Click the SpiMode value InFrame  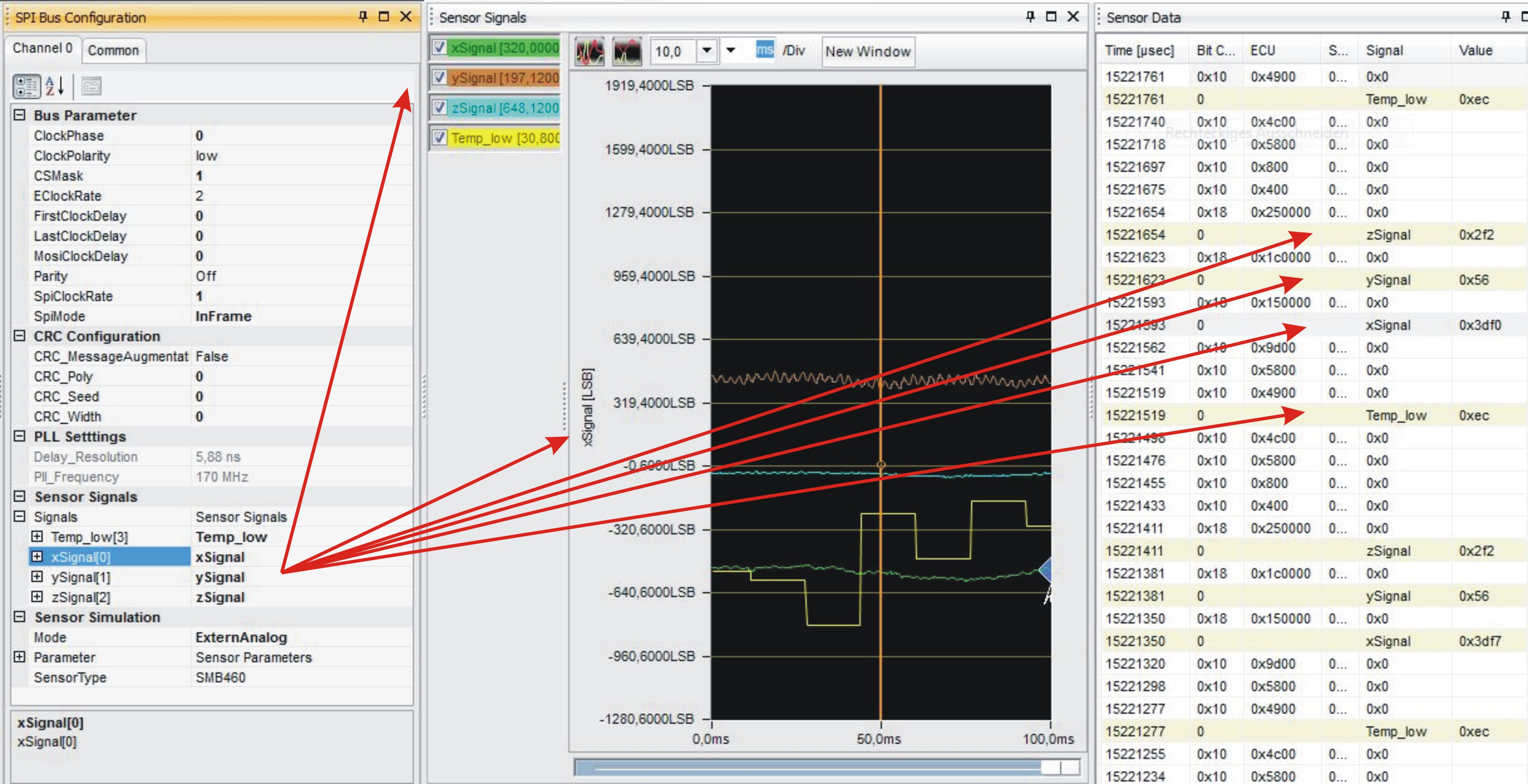[224, 316]
